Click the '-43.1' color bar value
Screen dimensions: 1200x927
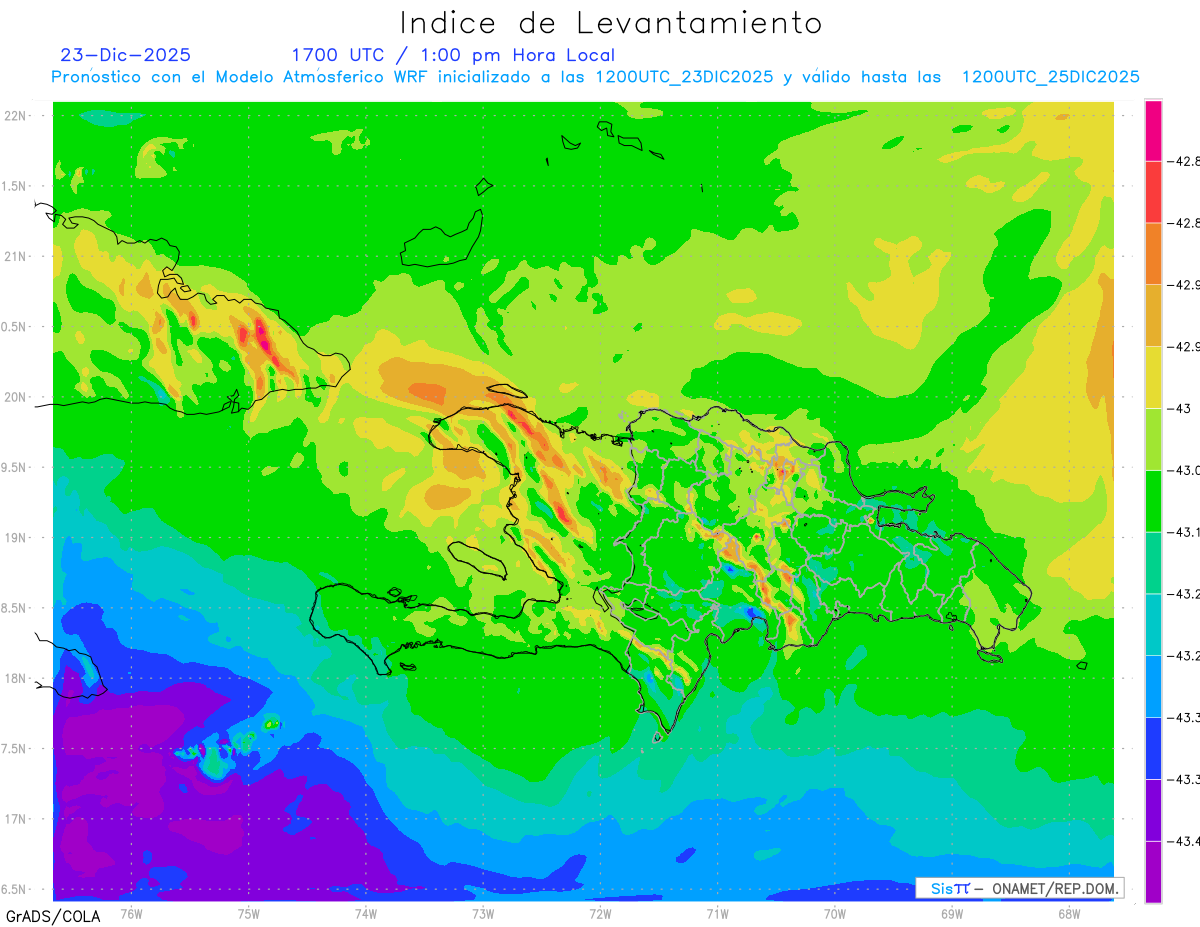1185,532
